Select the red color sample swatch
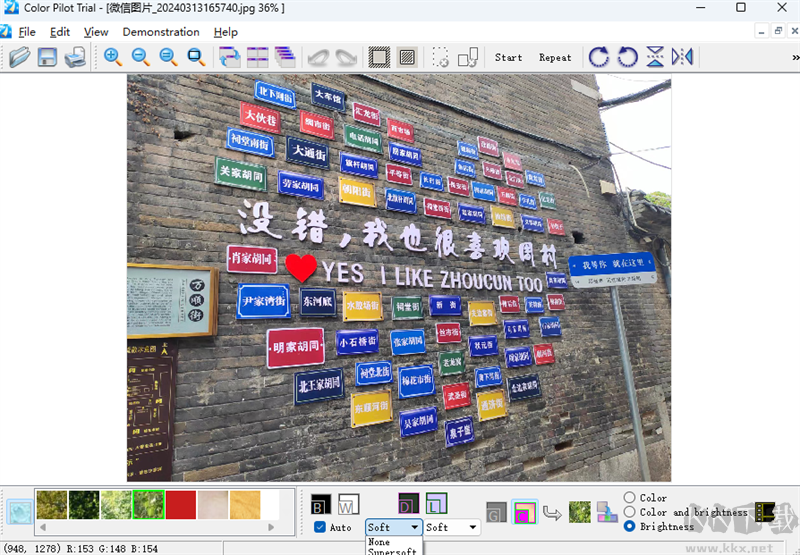Screen dimensions: 800x555 [x=181, y=505]
